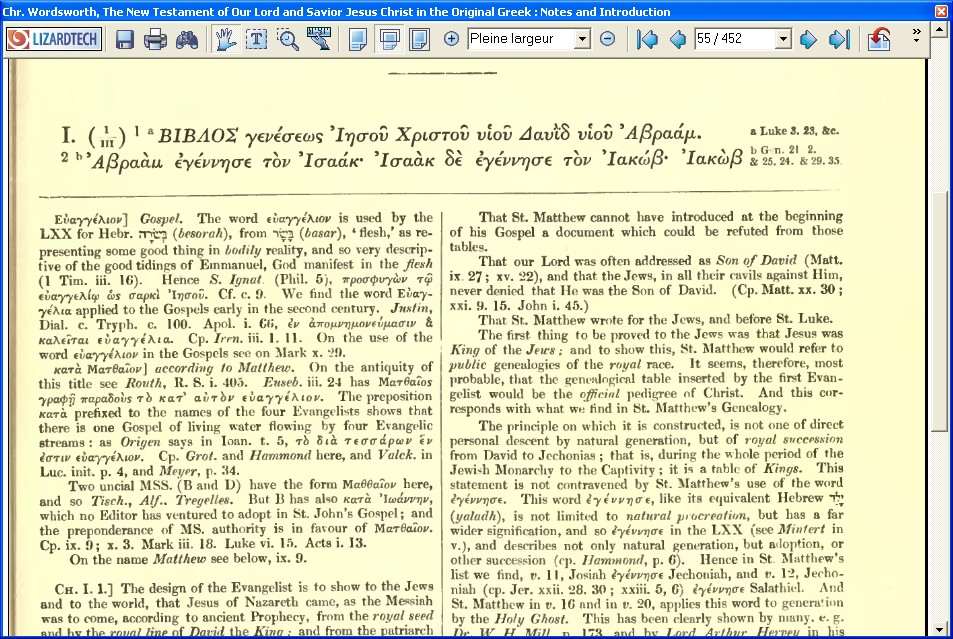Image resolution: width=953 pixels, height=639 pixels.
Task: Jump to the last page
Action: point(839,40)
